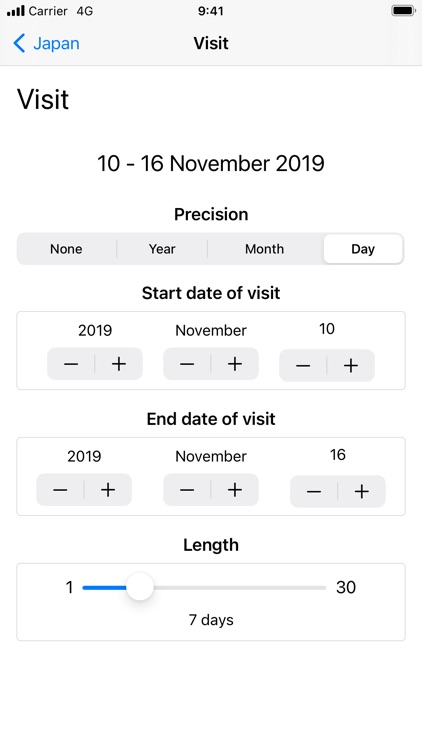Go back to Japan
Image resolution: width=422 pixels, height=750 pixels.
tap(46, 43)
